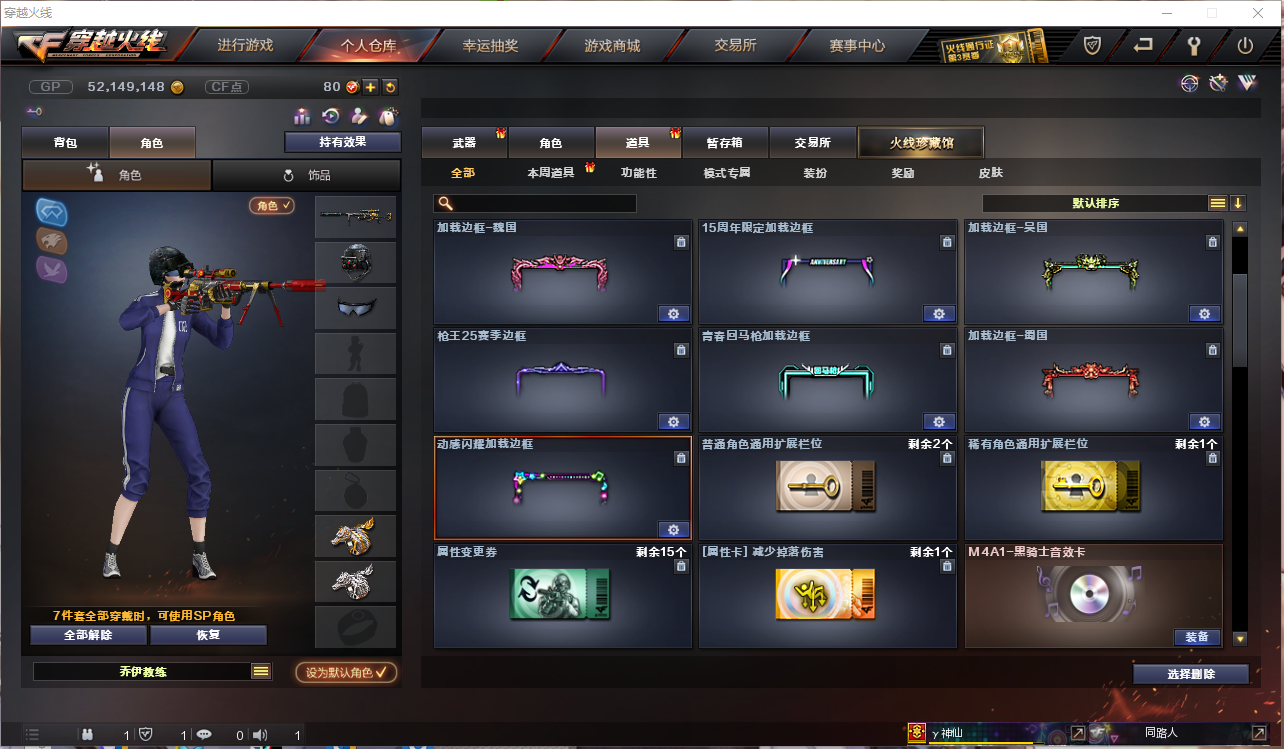Click the 全部解除 button
Image resolution: width=1284 pixels, height=749 pixels.
click(88, 635)
